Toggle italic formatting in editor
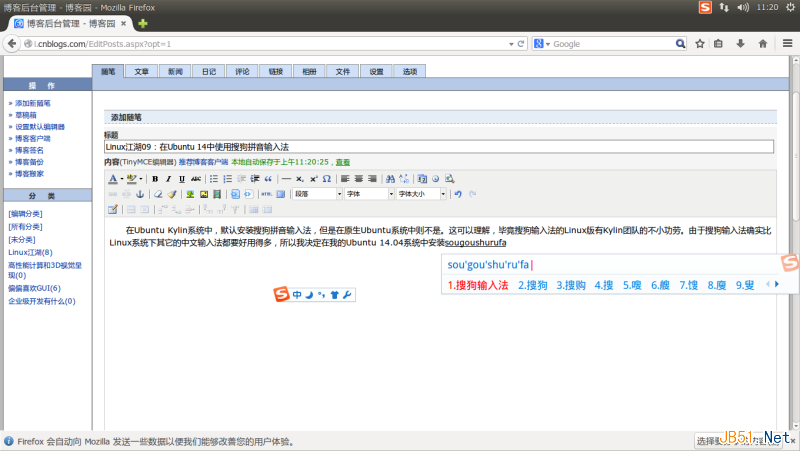The width and height of the screenshot is (800, 451). 168,179
